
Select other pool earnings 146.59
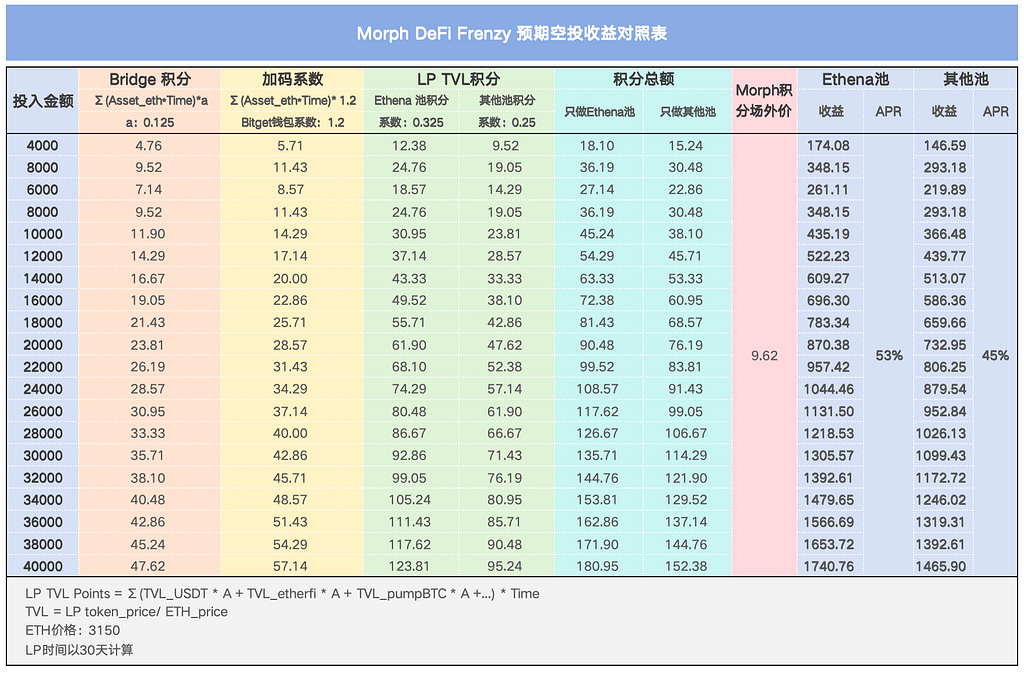pos(944,146)
